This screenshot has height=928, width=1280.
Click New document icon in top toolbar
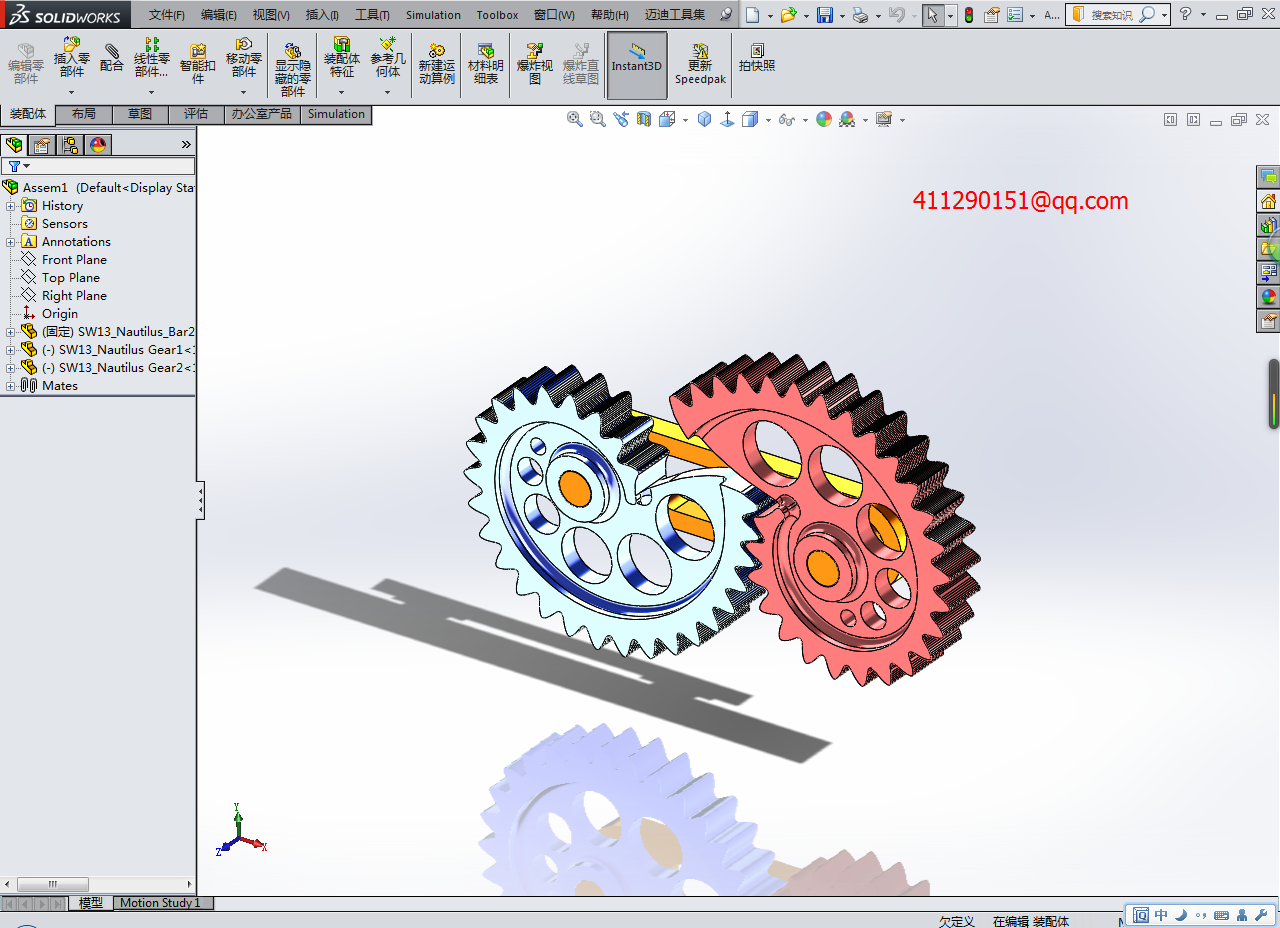click(x=752, y=15)
